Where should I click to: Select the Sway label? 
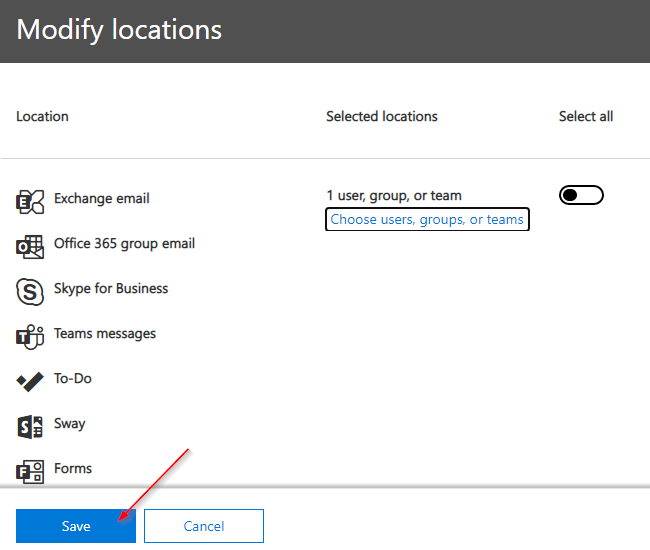click(70, 424)
